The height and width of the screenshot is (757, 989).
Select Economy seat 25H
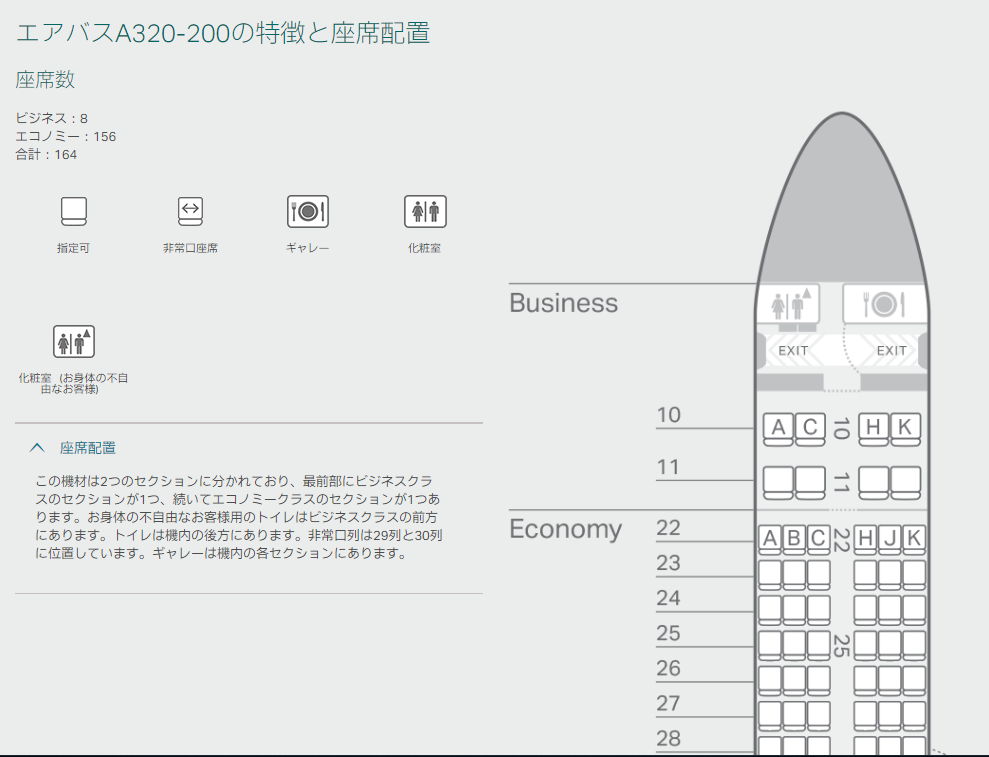pyautogui.click(x=865, y=645)
